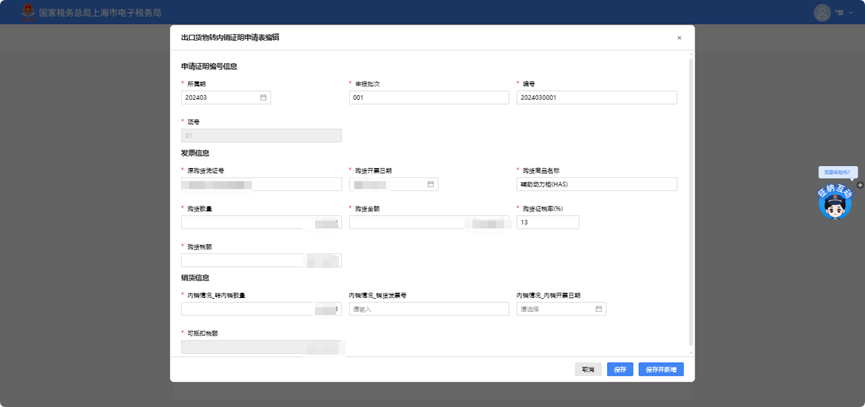This screenshot has height=407, width=865.
Task: Open calendar icon in 内销开票日期 field
Action: coord(599,309)
